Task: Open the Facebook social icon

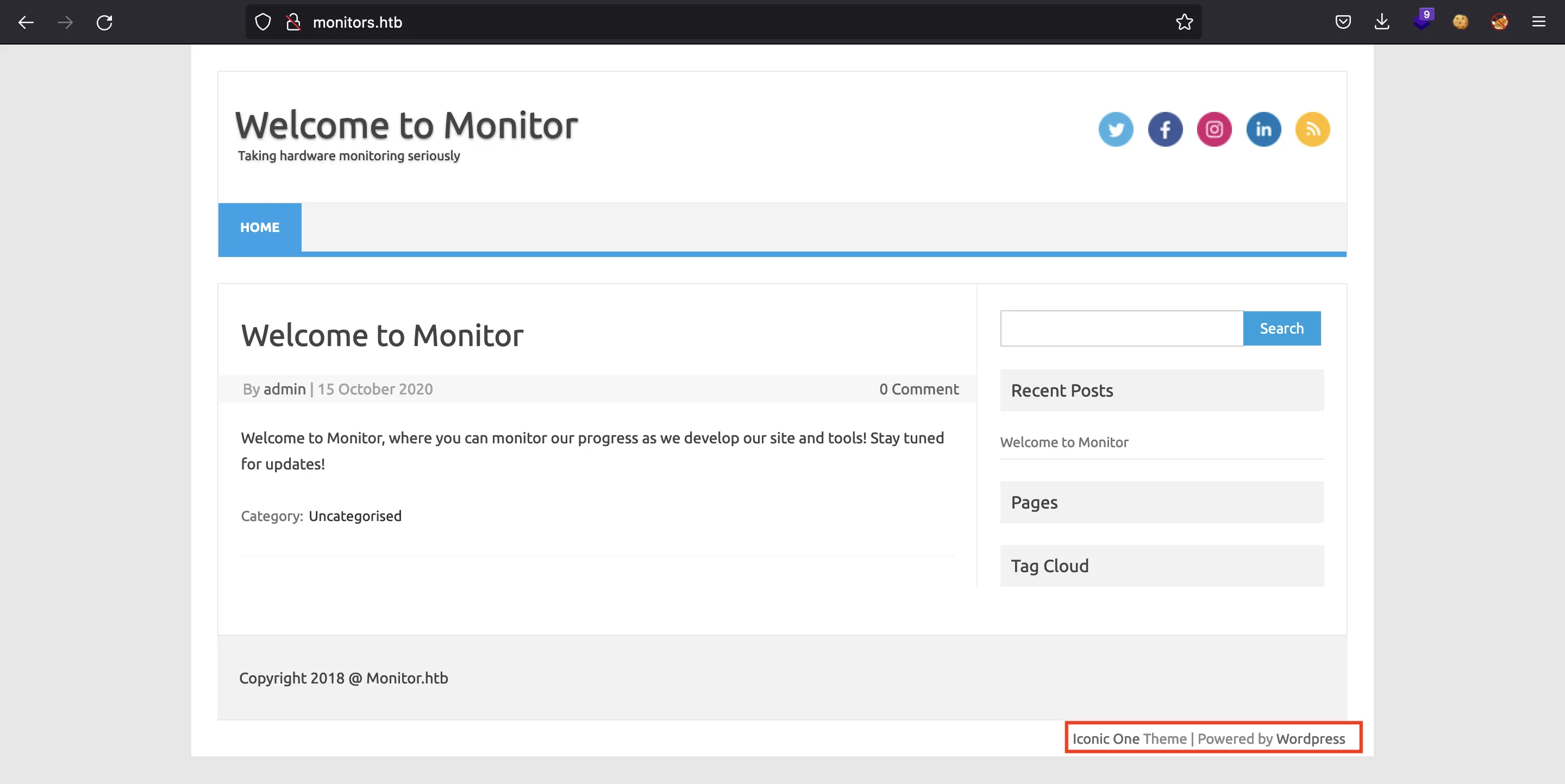Action: click(x=1165, y=129)
